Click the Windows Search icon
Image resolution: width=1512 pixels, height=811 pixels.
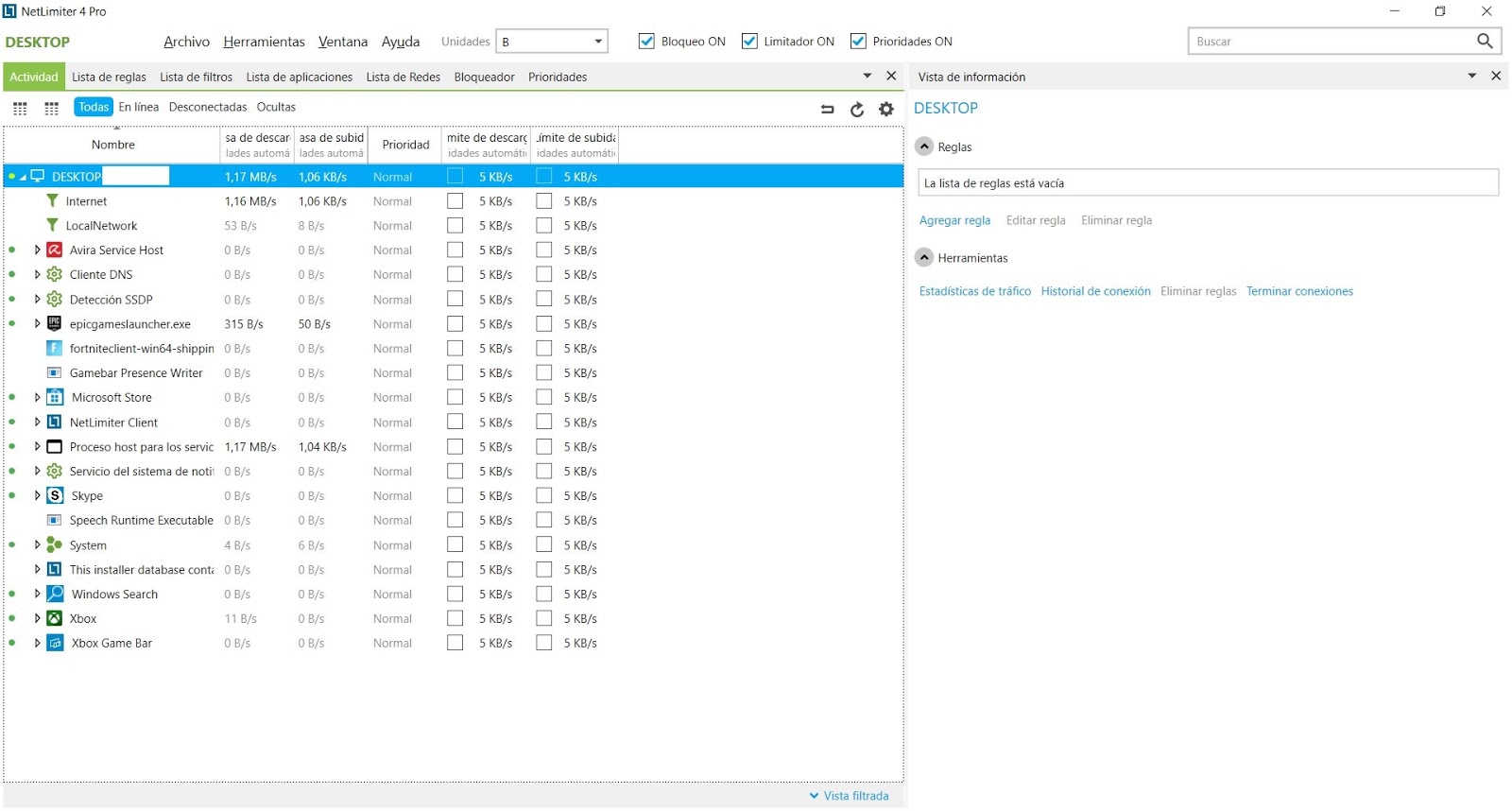click(56, 594)
